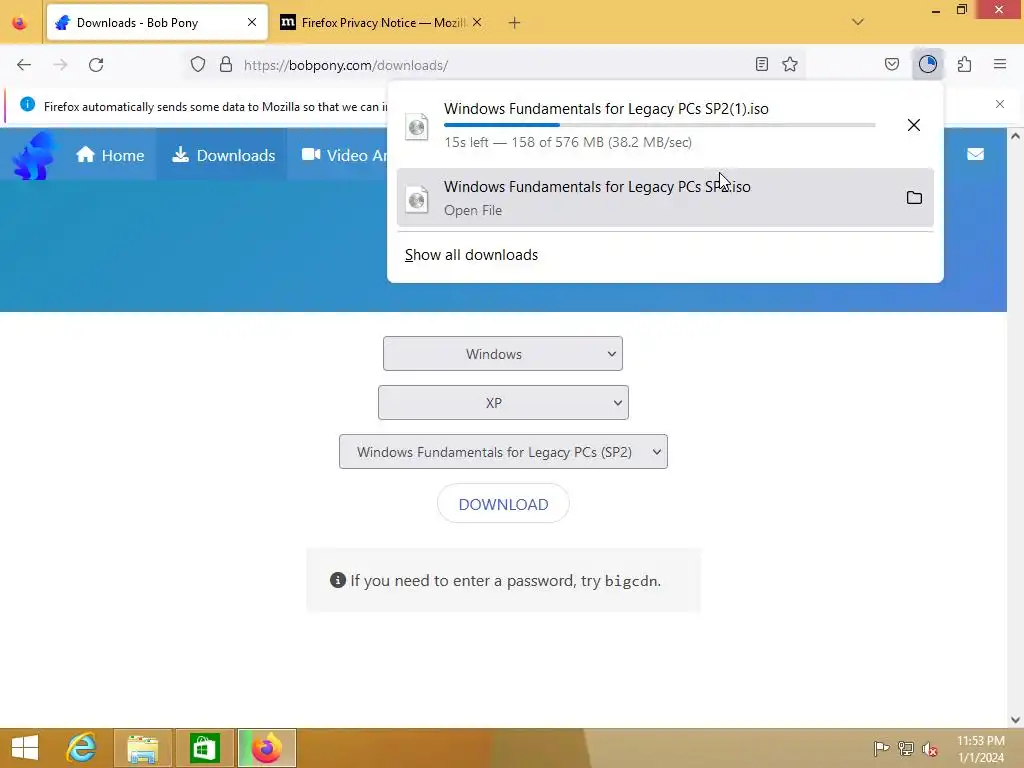Open the XP version dropdown
This screenshot has width=1024, height=768.
tap(503, 403)
